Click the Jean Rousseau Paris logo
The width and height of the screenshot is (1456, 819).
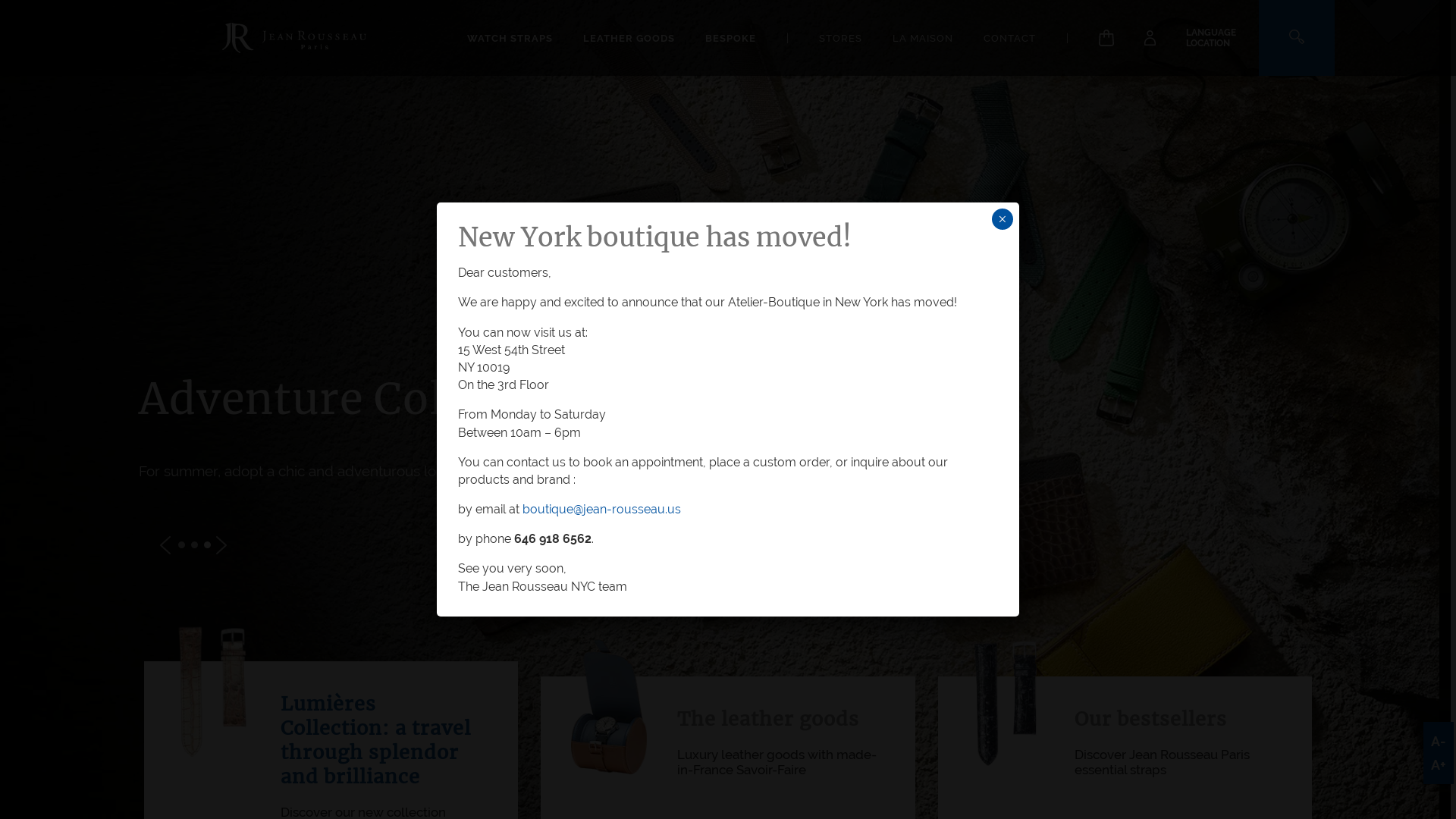point(293,38)
